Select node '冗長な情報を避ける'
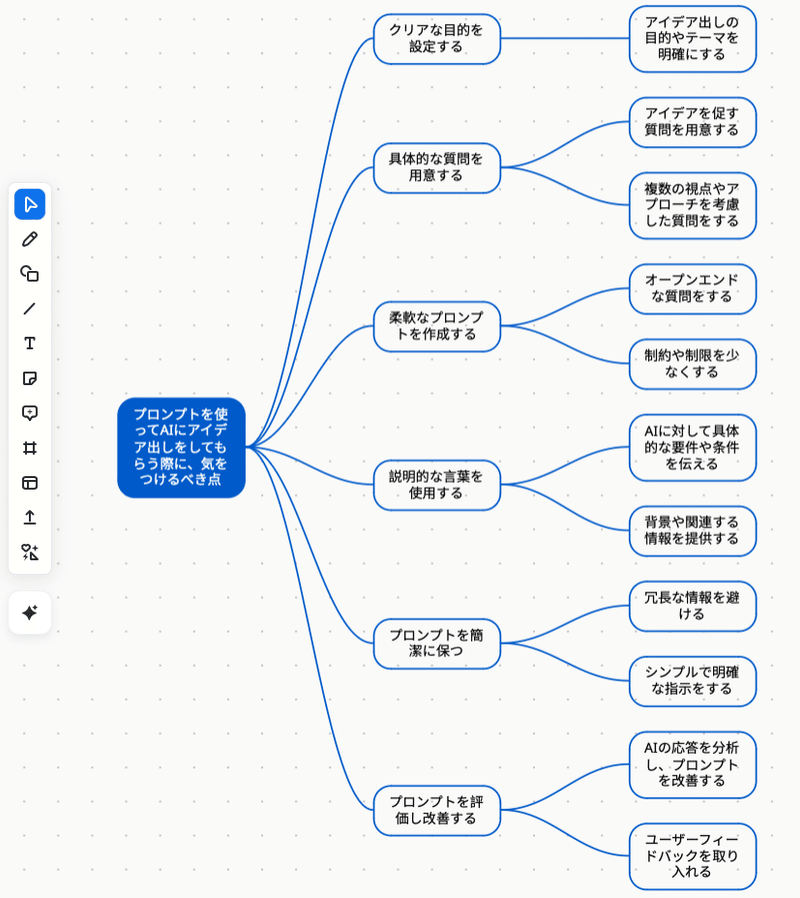This screenshot has height=898, width=800. tap(692, 606)
